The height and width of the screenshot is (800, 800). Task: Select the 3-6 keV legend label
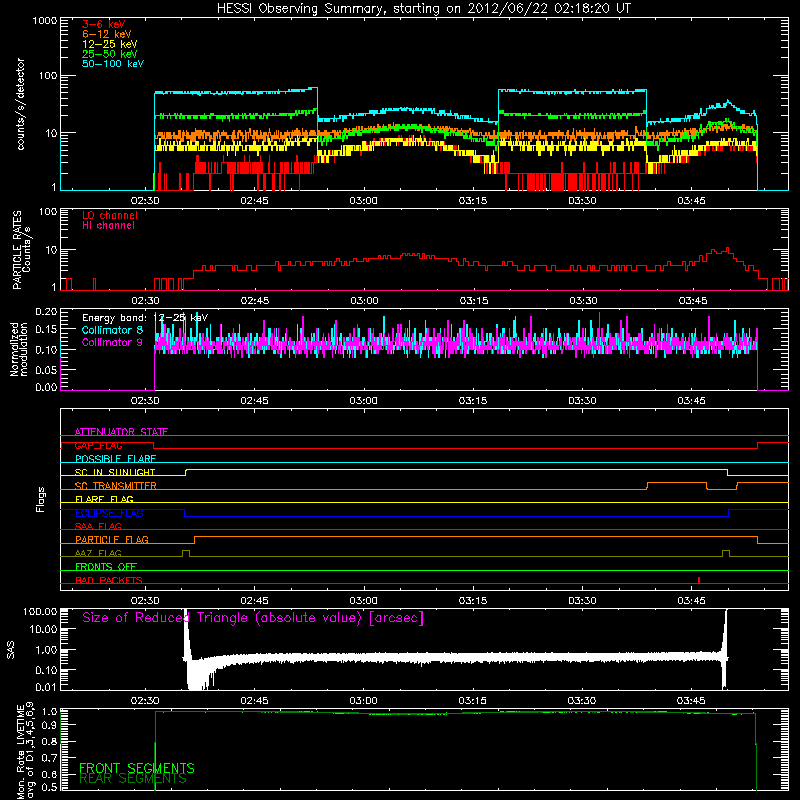[x=104, y=24]
